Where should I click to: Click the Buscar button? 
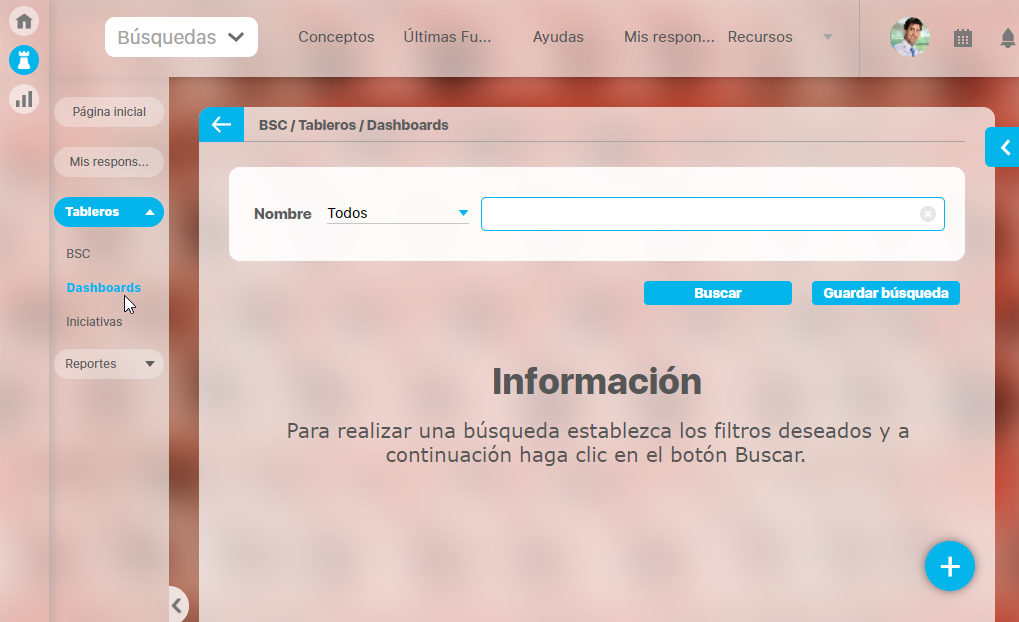click(x=717, y=293)
